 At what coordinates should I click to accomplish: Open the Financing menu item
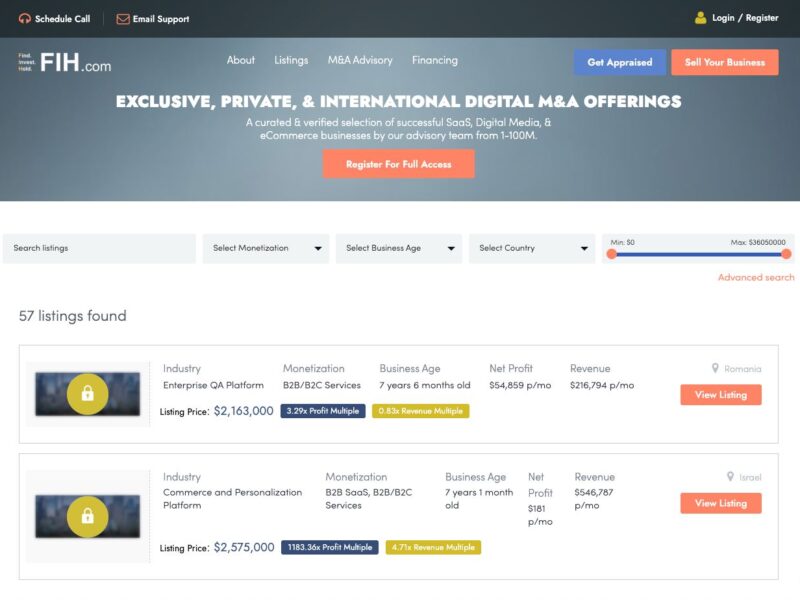click(435, 60)
